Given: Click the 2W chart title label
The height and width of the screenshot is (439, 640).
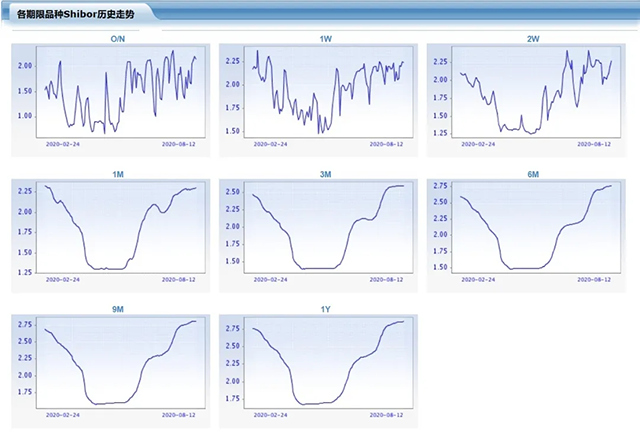Looking at the screenshot, I should coord(533,38).
